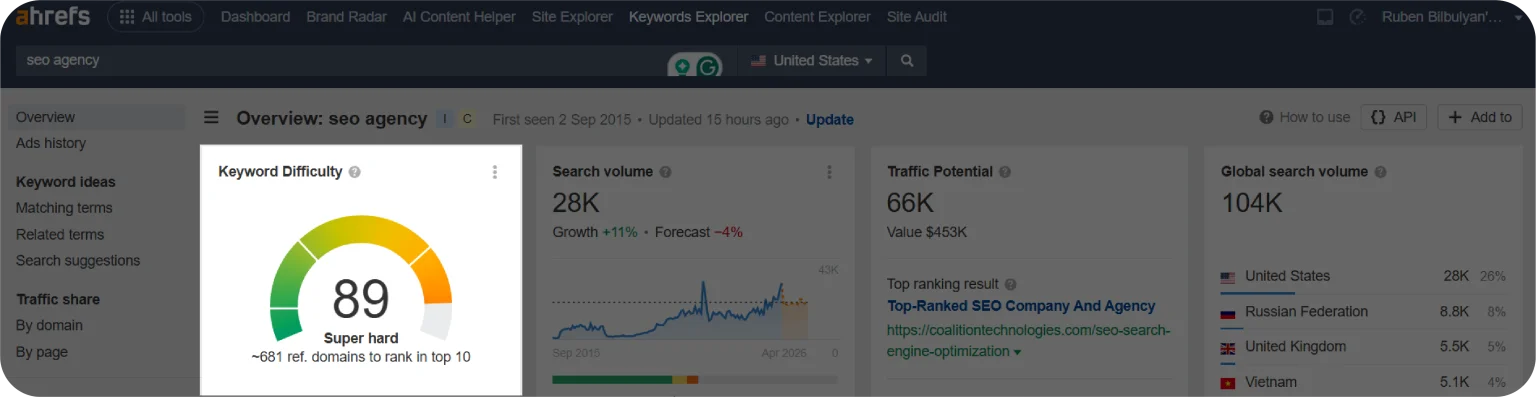Click the Update link

830,119
